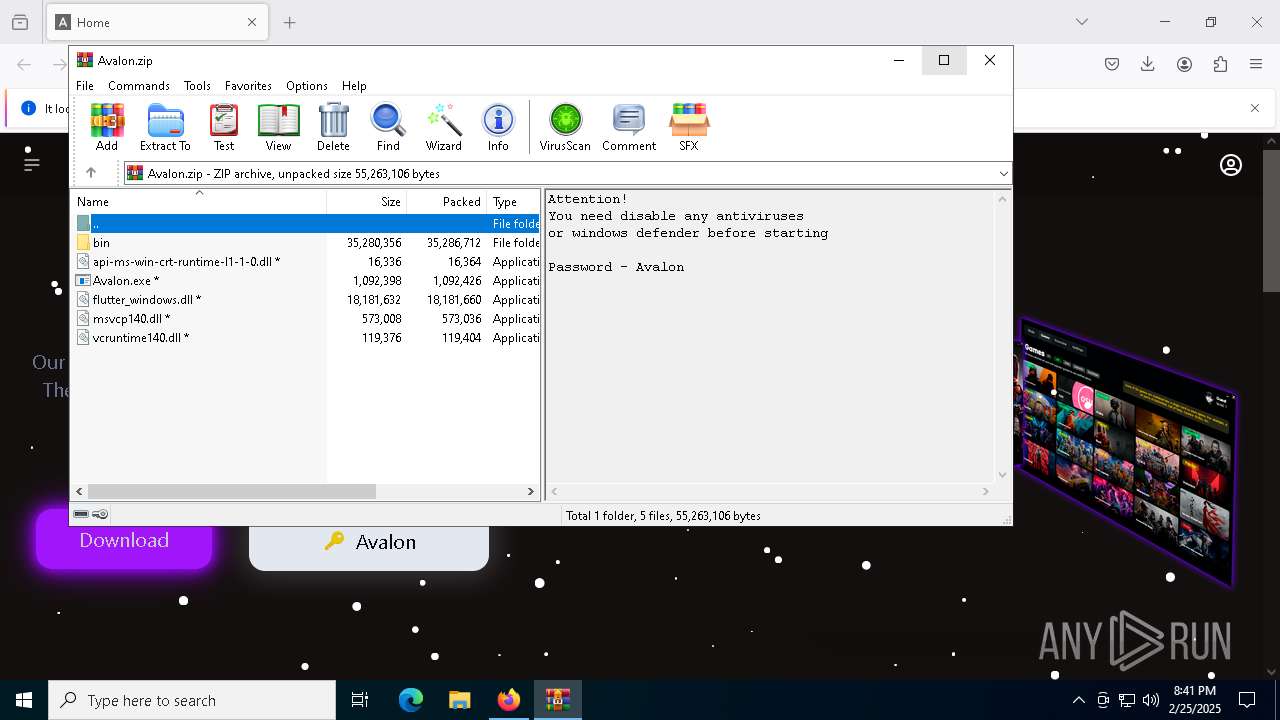Launch the Wizard tool

click(443, 127)
